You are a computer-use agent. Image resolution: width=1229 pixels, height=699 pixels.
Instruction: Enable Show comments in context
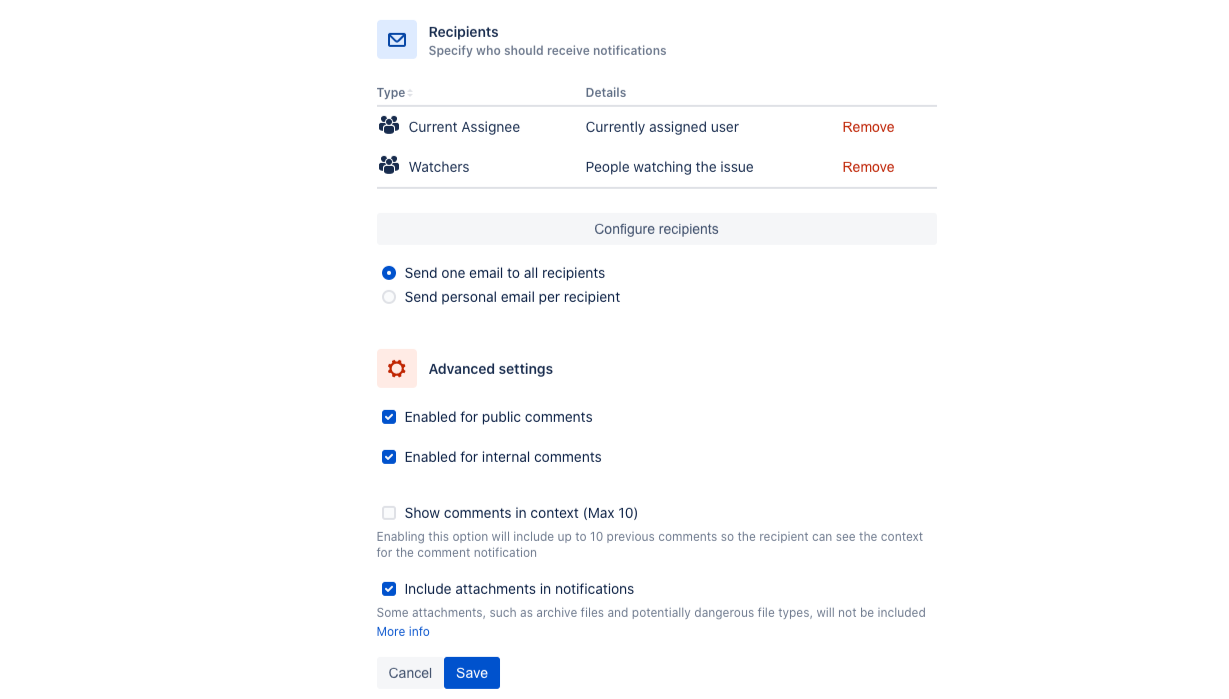tap(389, 513)
